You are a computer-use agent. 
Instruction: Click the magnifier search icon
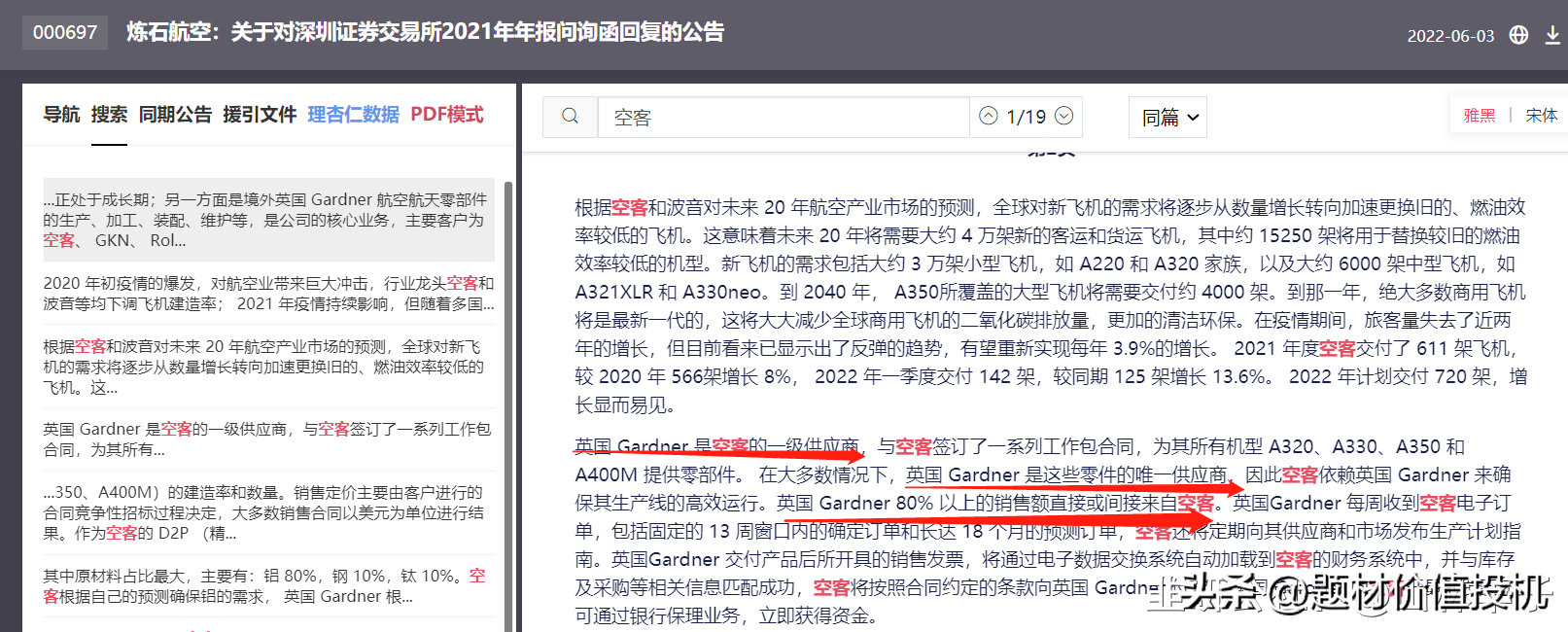(571, 117)
